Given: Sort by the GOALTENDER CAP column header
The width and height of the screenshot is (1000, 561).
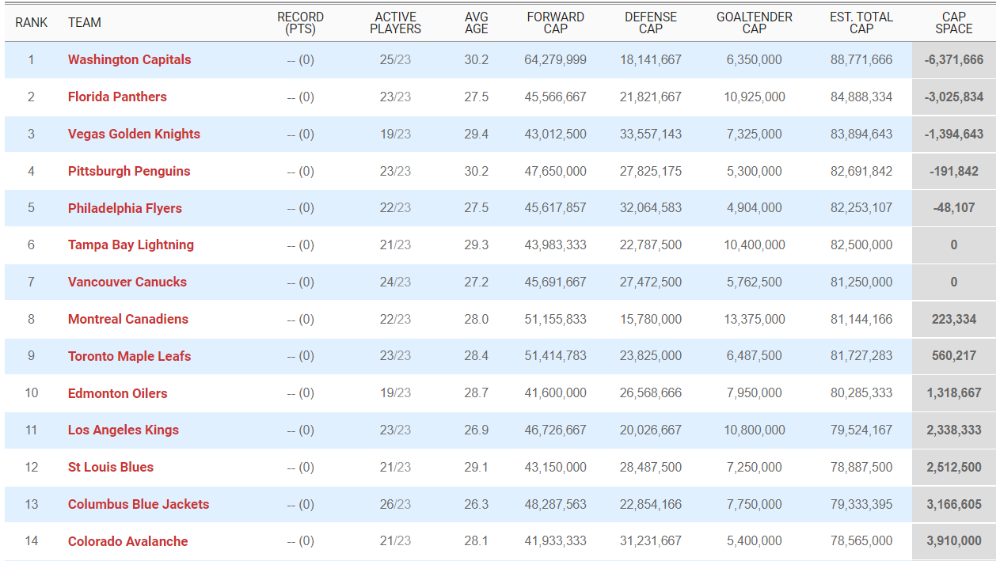Looking at the screenshot, I should click(x=754, y=23).
